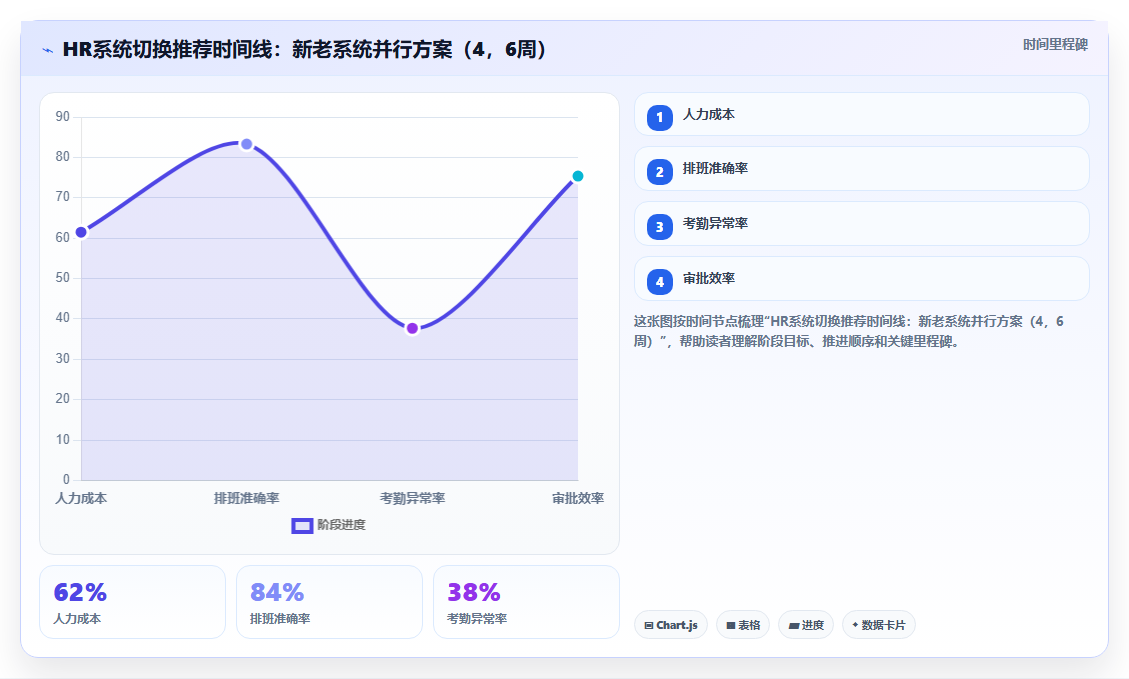Viewport: 1129px width, 679px height.
Task: Select the 人力成本 data point on chart
Action: [x=81, y=232]
